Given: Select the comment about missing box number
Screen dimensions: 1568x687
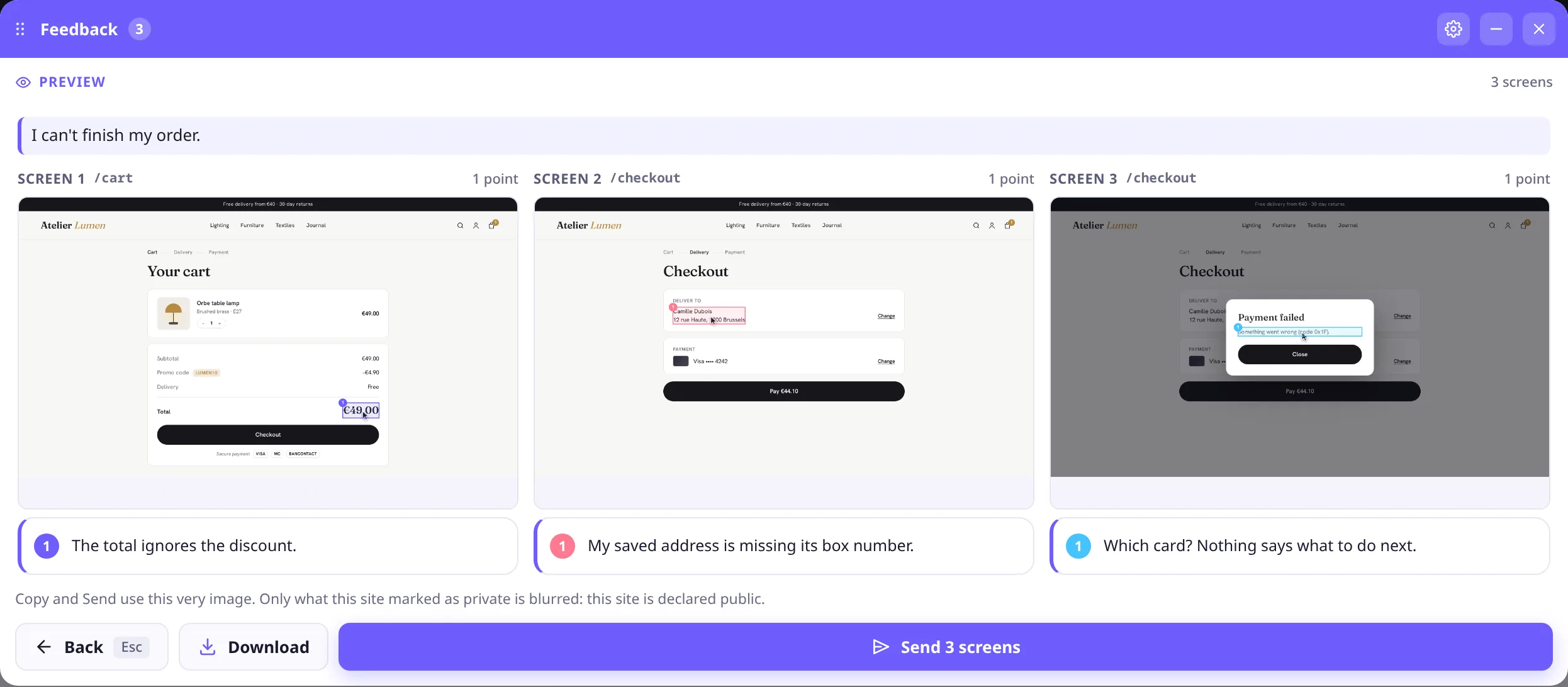Looking at the screenshot, I should click(783, 546).
